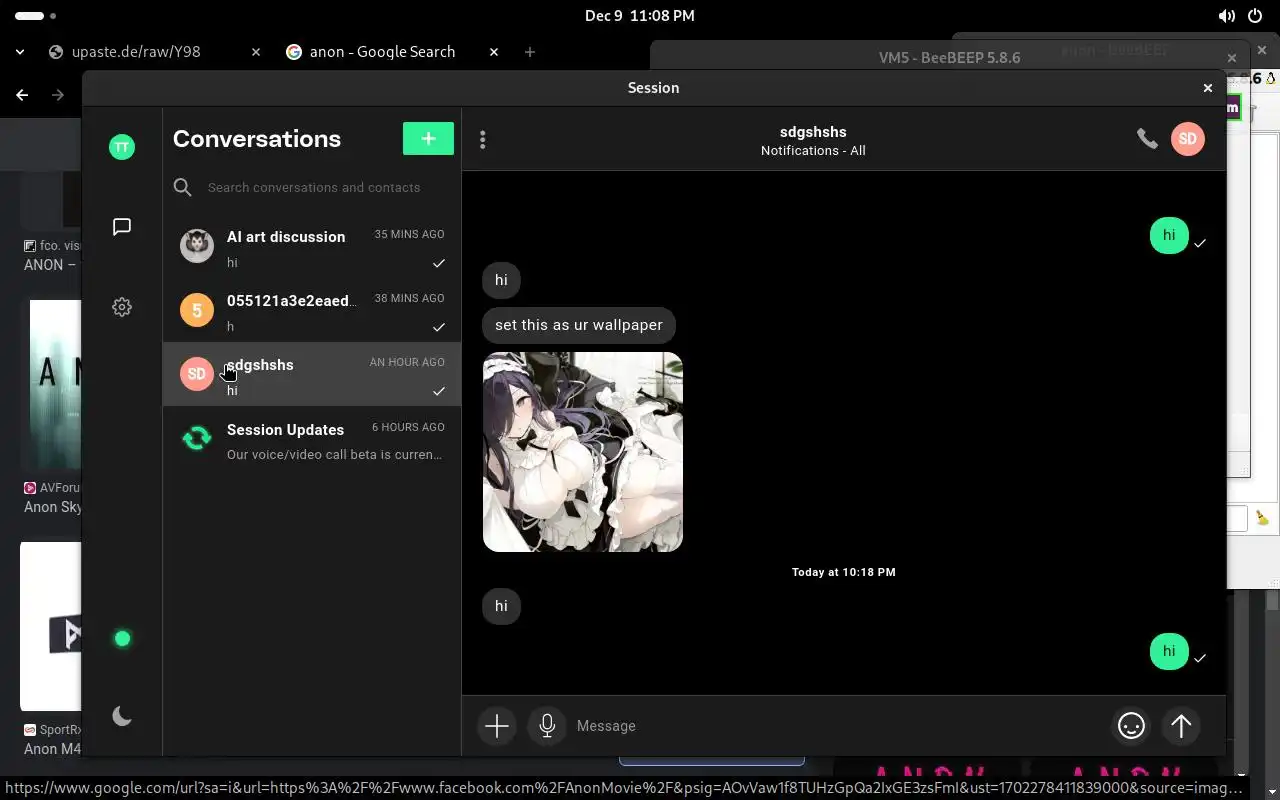Click the Conversations heading
This screenshot has width=1280, height=800.
[x=257, y=139]
